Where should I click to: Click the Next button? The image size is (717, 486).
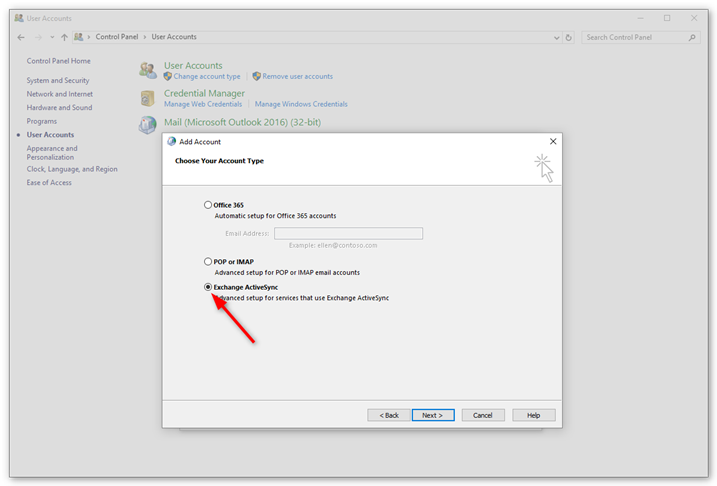433,415
